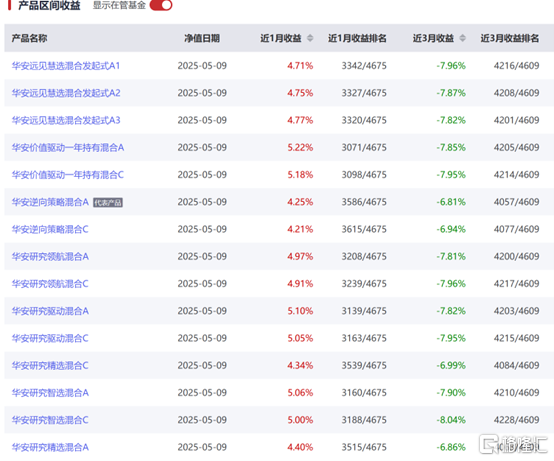This screenshot has height=461, width=554.
Task: Open fund 华安研究智选混合A
Action: (50, 392)
